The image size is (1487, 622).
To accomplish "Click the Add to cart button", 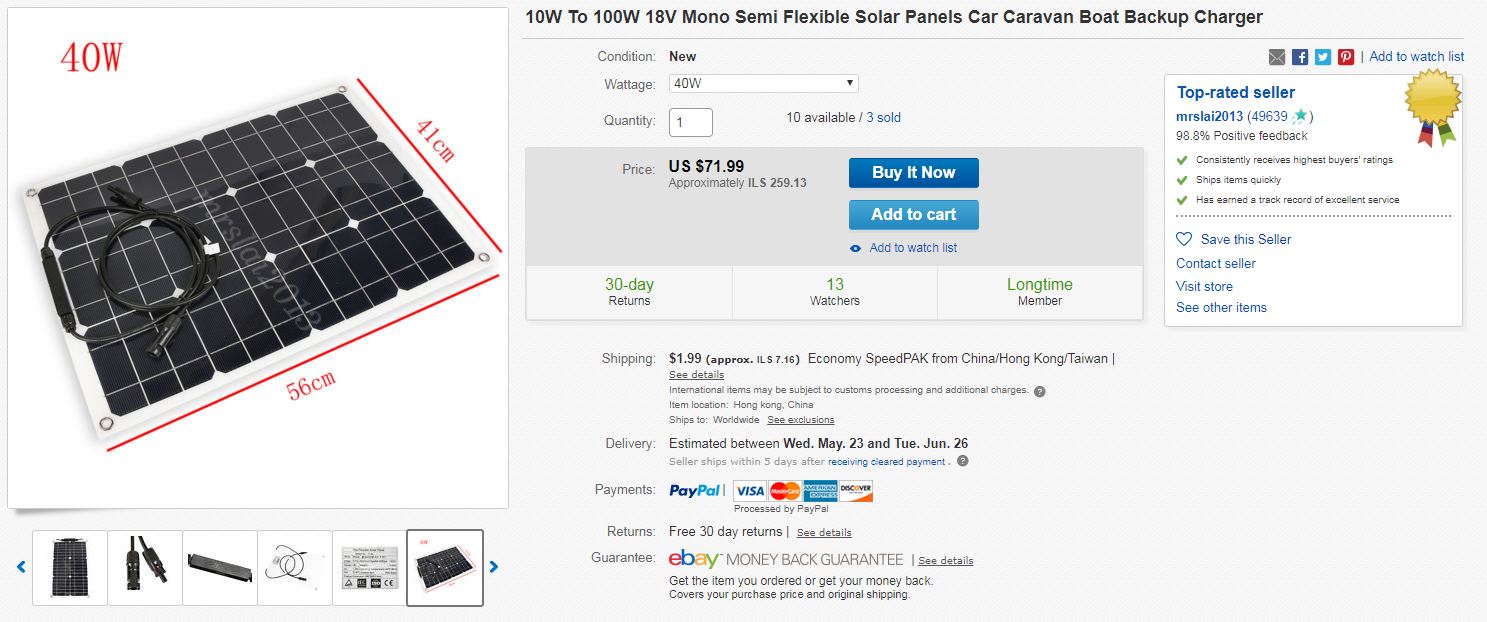I will point(913,214).
